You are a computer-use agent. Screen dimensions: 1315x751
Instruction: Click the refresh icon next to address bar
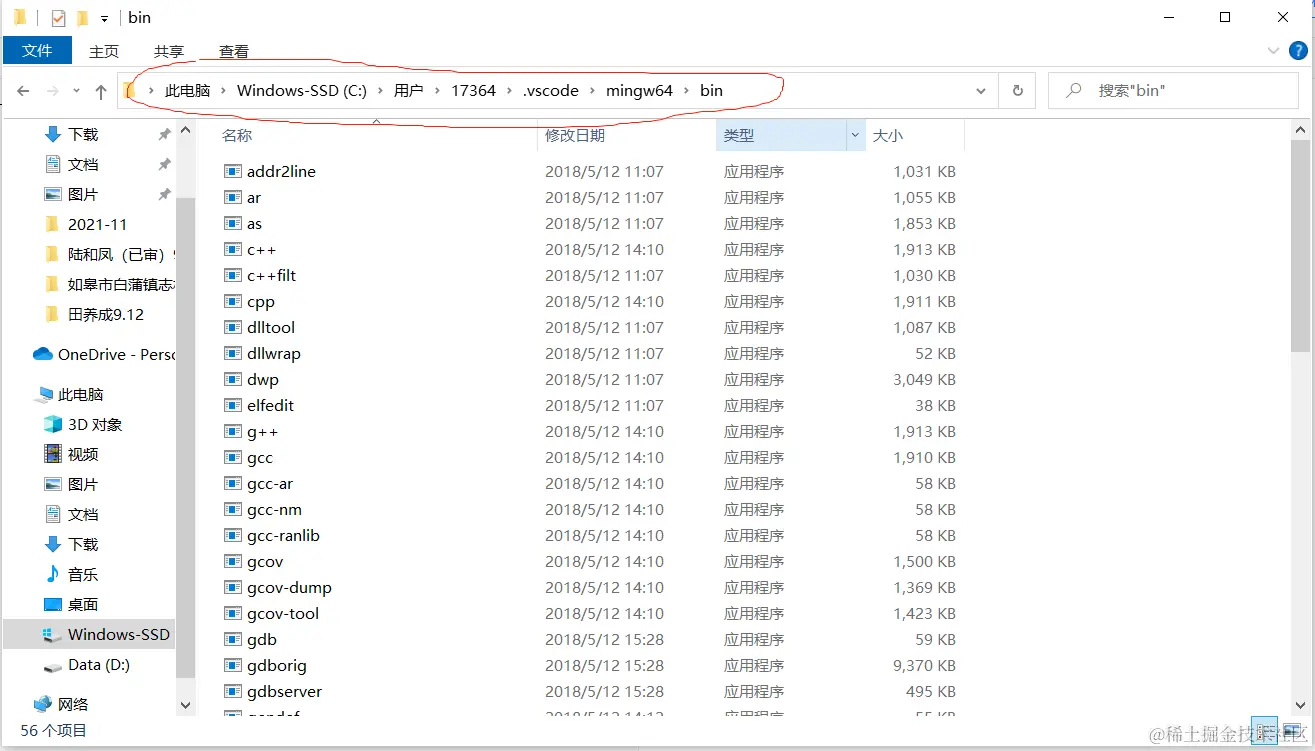(x=1017, y=90)
